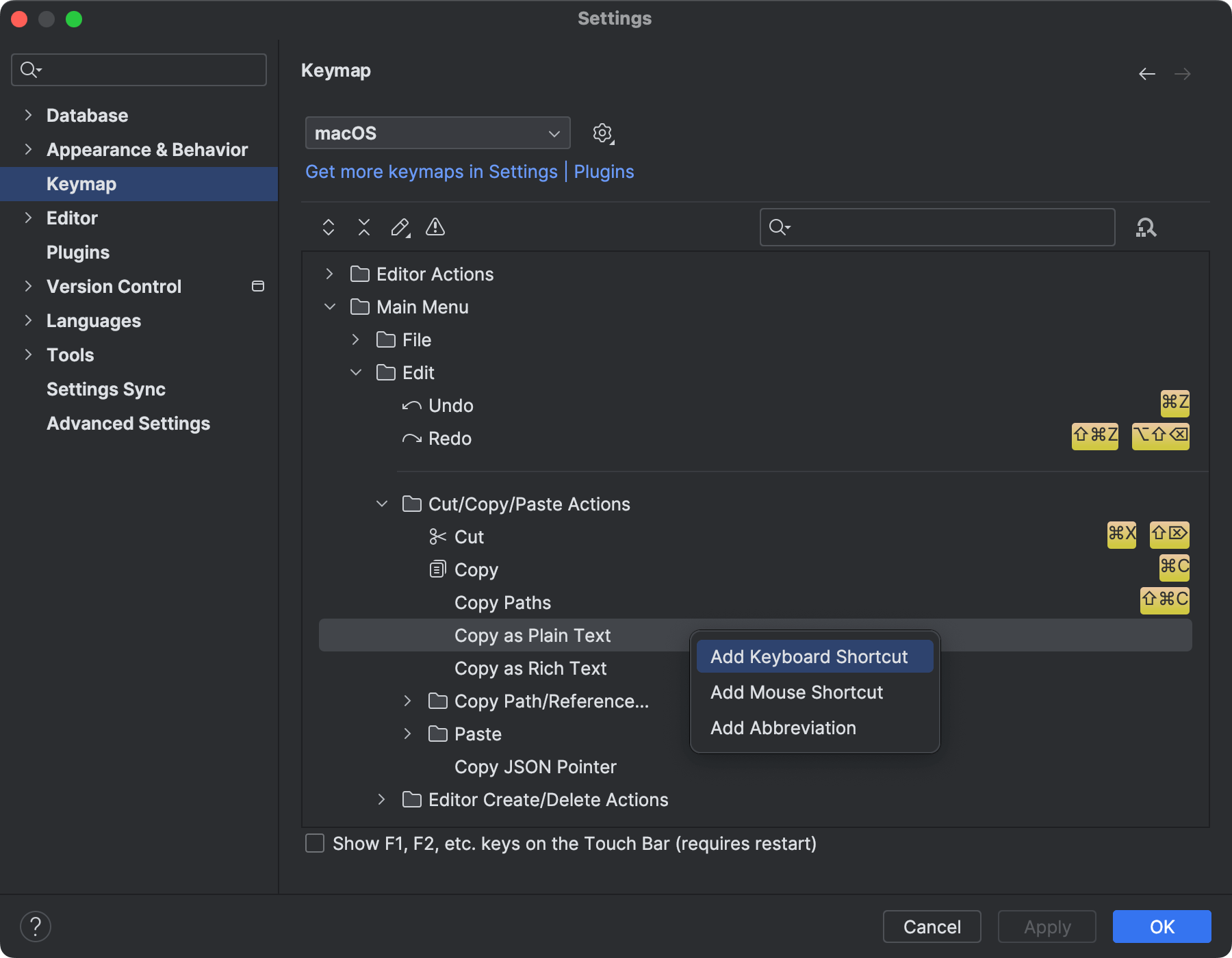Click the Get more keymaps in Settings link
The width and height of the screenshot is (1232, 958).
point(431,171)
